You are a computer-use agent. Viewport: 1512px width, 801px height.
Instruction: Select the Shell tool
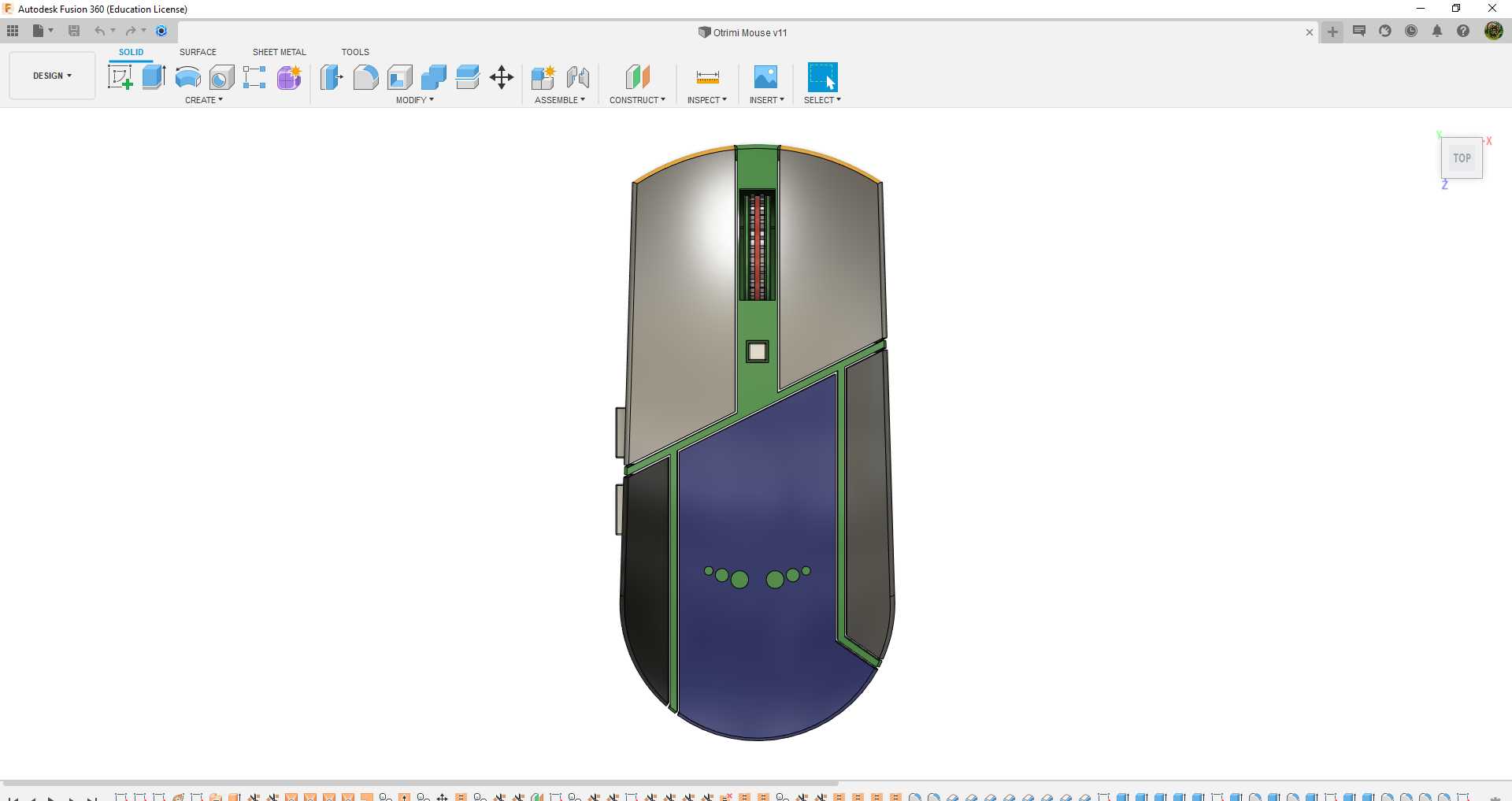coord(400,77)
